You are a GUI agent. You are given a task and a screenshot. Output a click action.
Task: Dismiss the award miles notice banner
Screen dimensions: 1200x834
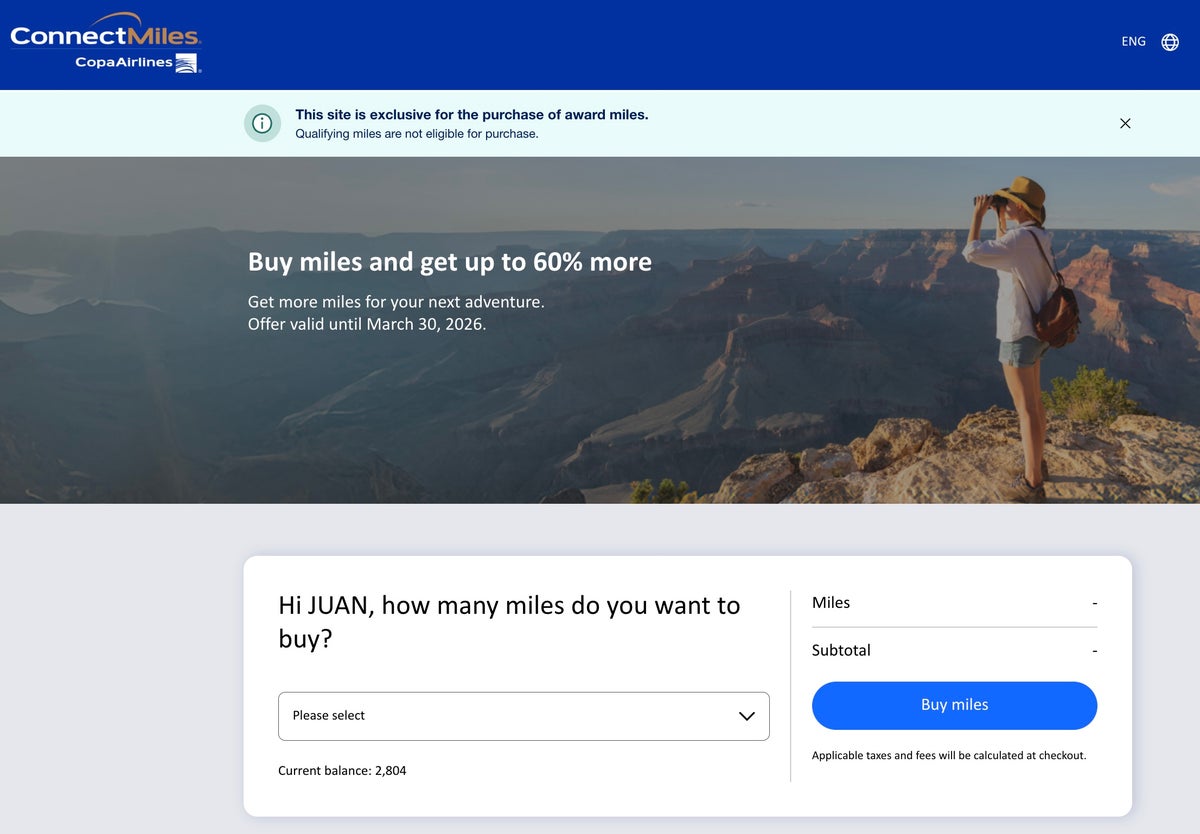pyautogui.click(x=1125, y=123)
